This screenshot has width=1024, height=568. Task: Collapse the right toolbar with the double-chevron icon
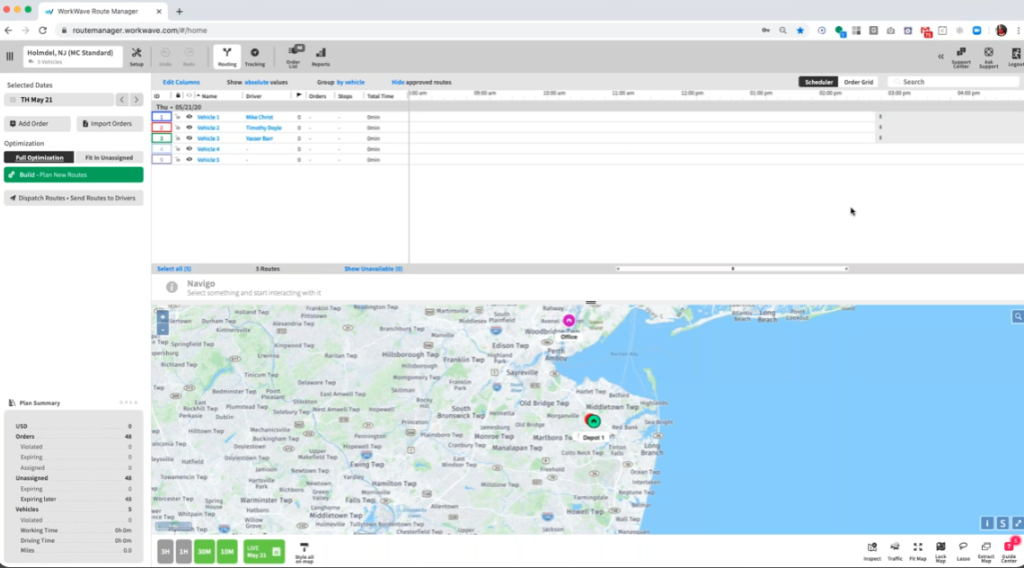(940, 57)
